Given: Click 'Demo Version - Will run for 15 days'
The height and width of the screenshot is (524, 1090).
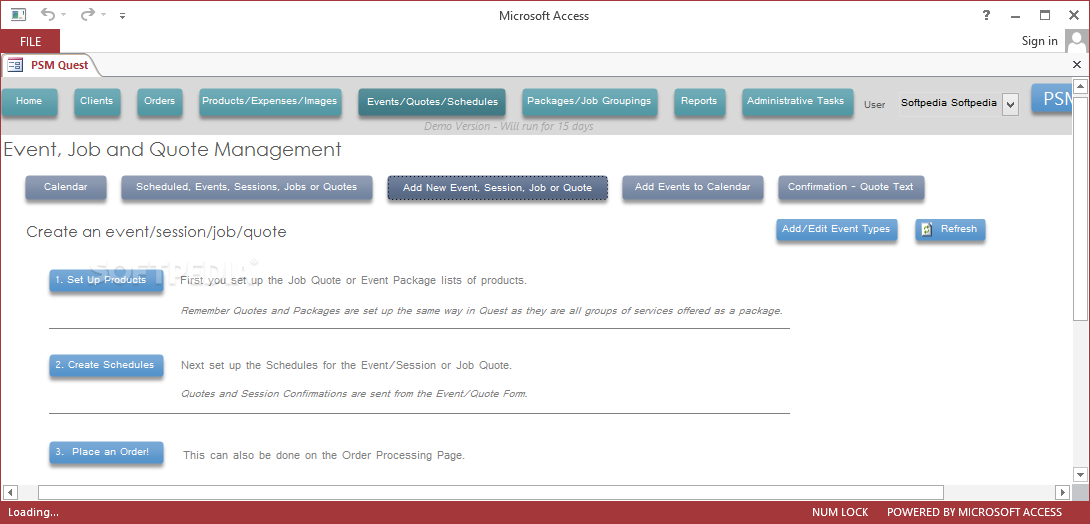Looking at the screenshot, I should 509,126.
